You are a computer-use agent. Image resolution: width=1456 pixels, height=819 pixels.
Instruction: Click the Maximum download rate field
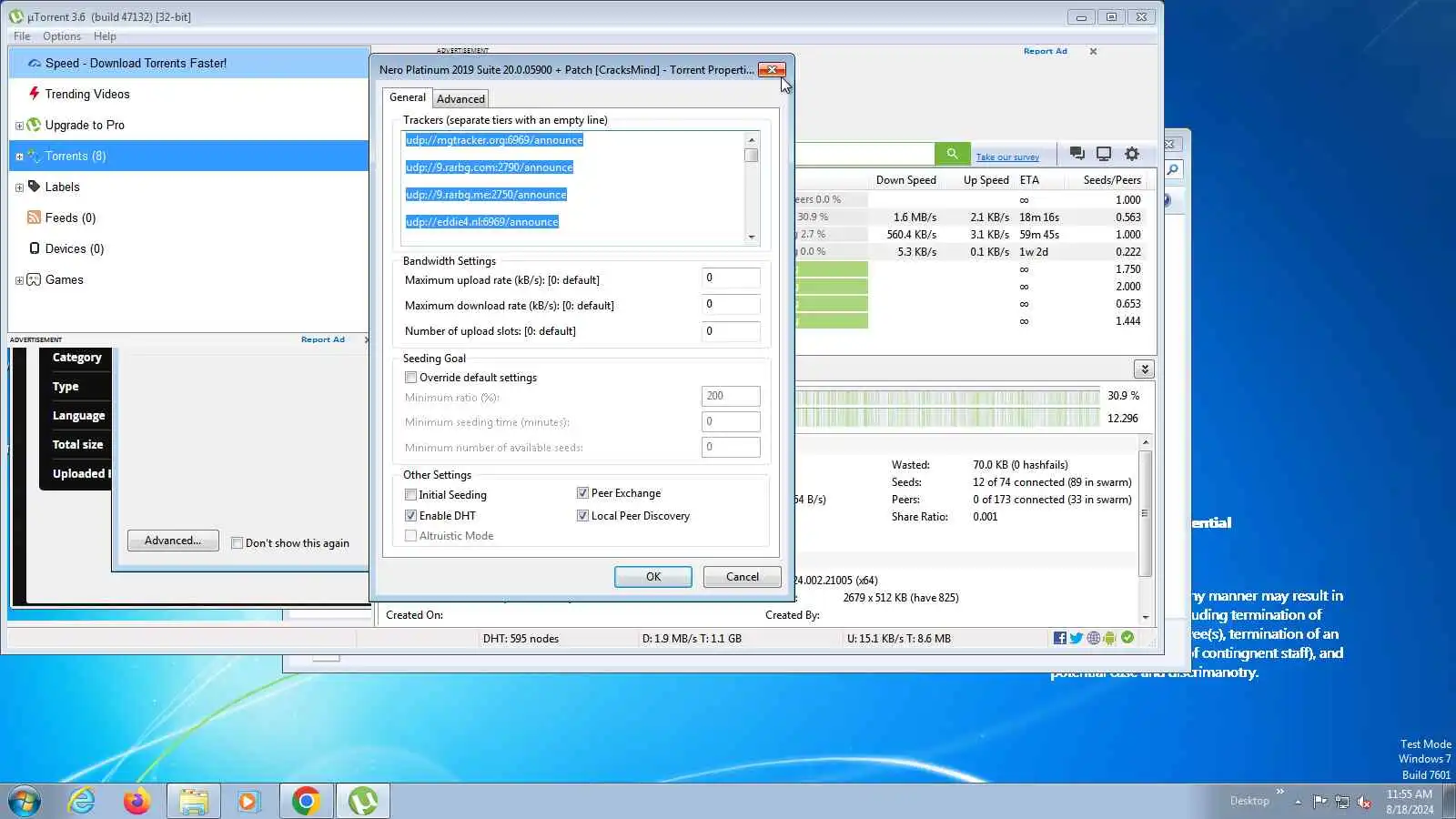(x=731, y=305)
